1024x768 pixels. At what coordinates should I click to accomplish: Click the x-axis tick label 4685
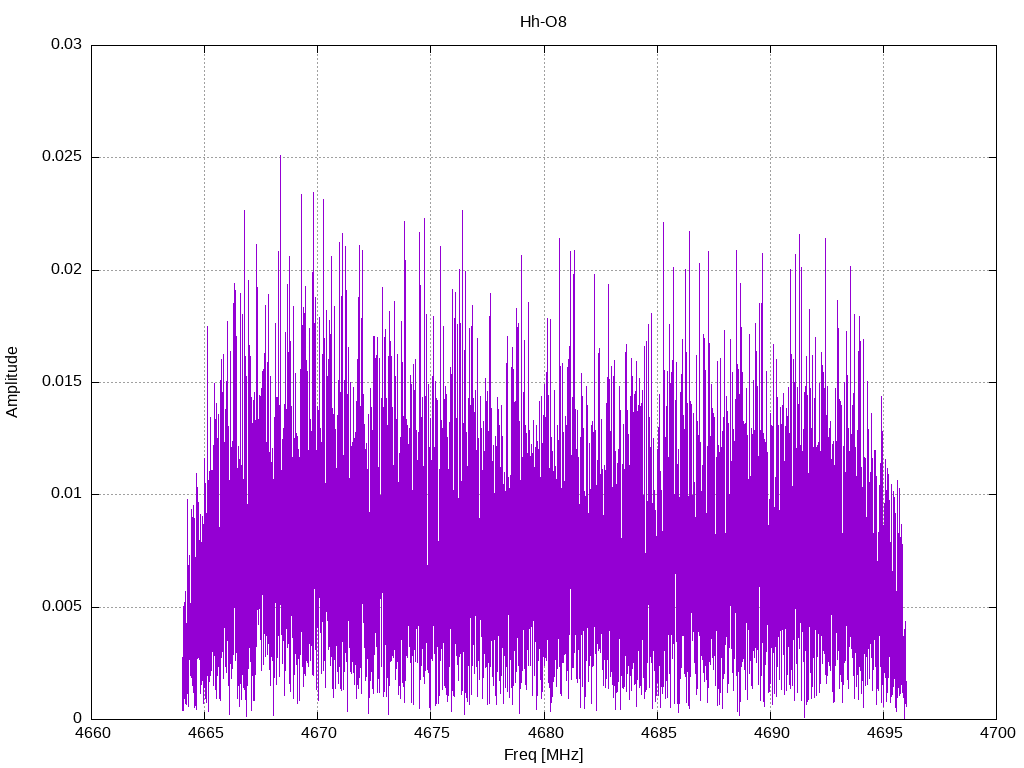coord(658,733)
